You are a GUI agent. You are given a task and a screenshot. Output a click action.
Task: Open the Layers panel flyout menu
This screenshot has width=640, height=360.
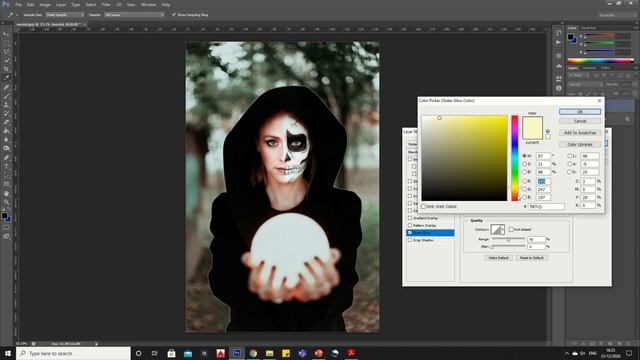(x=636, y=68)
